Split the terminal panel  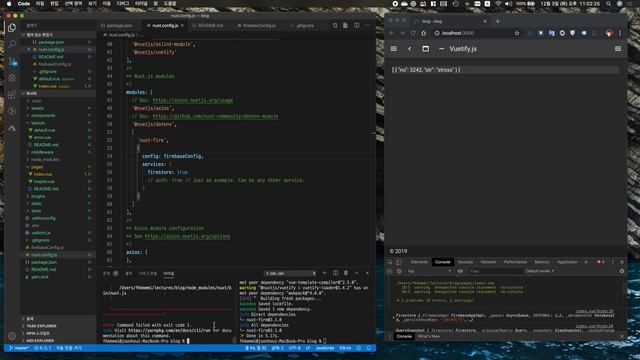point(335,273)
